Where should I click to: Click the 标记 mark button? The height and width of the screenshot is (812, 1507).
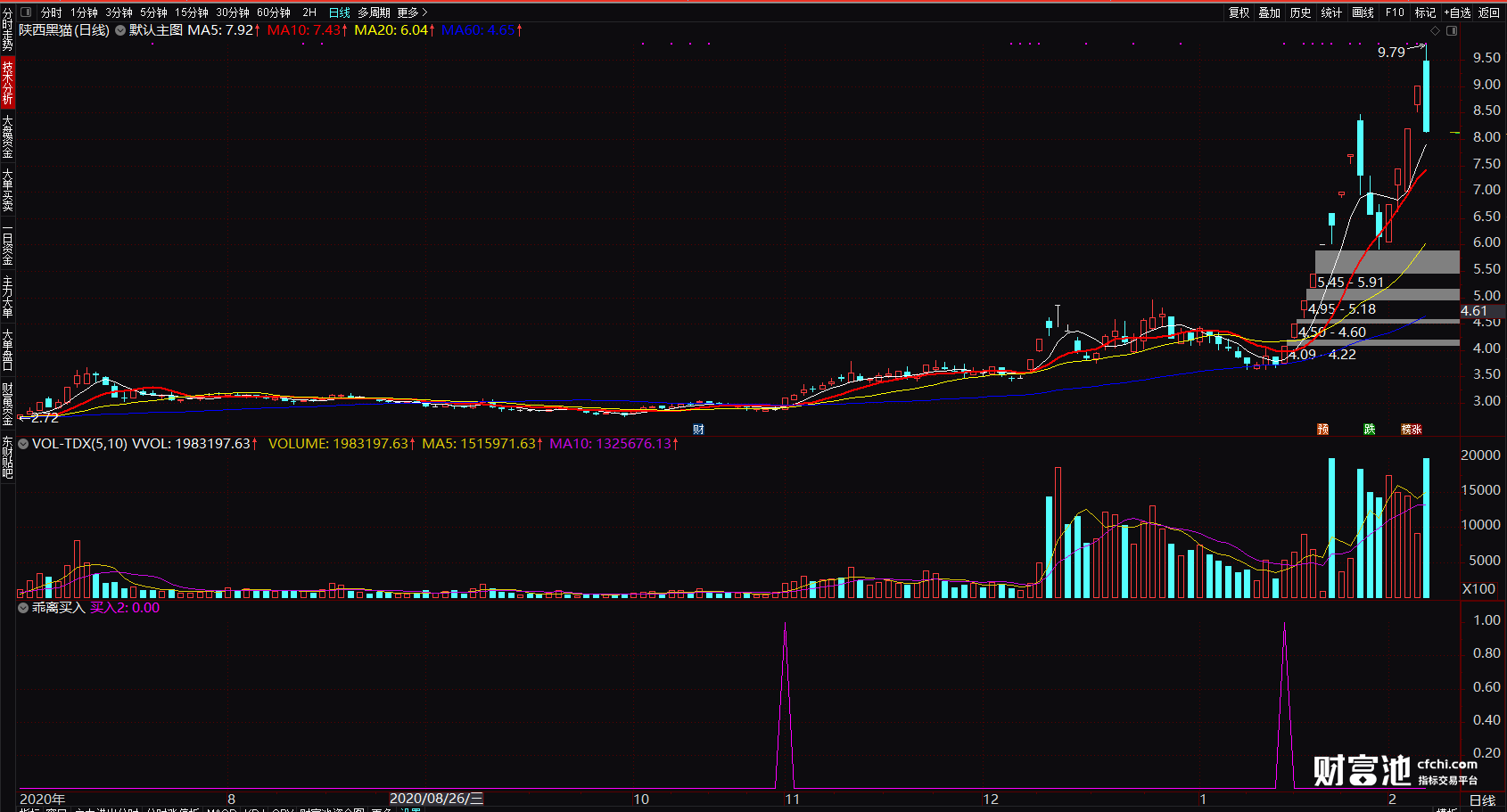(1425, 12)
